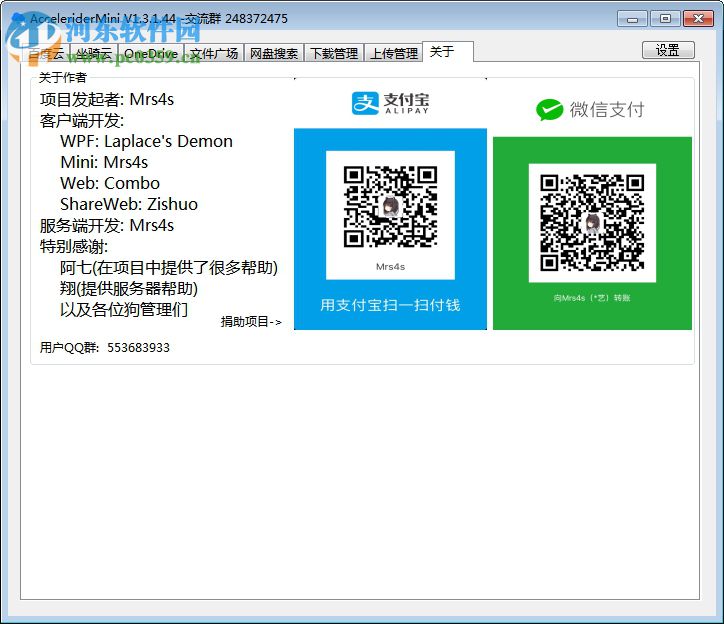Screen dimensions: 724x624
Task: Close the AcceleriderMini window
Action: [698, 19]
